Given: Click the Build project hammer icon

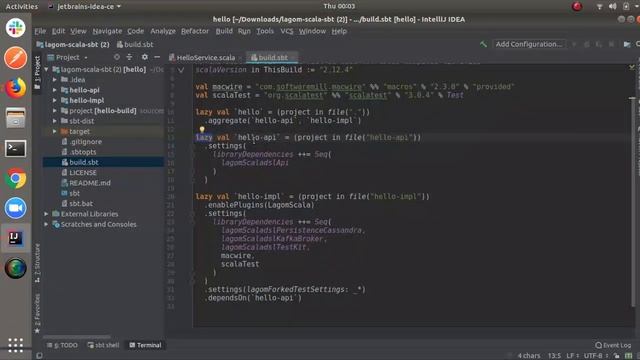Looking at the screenshot, I should (483, 44).
